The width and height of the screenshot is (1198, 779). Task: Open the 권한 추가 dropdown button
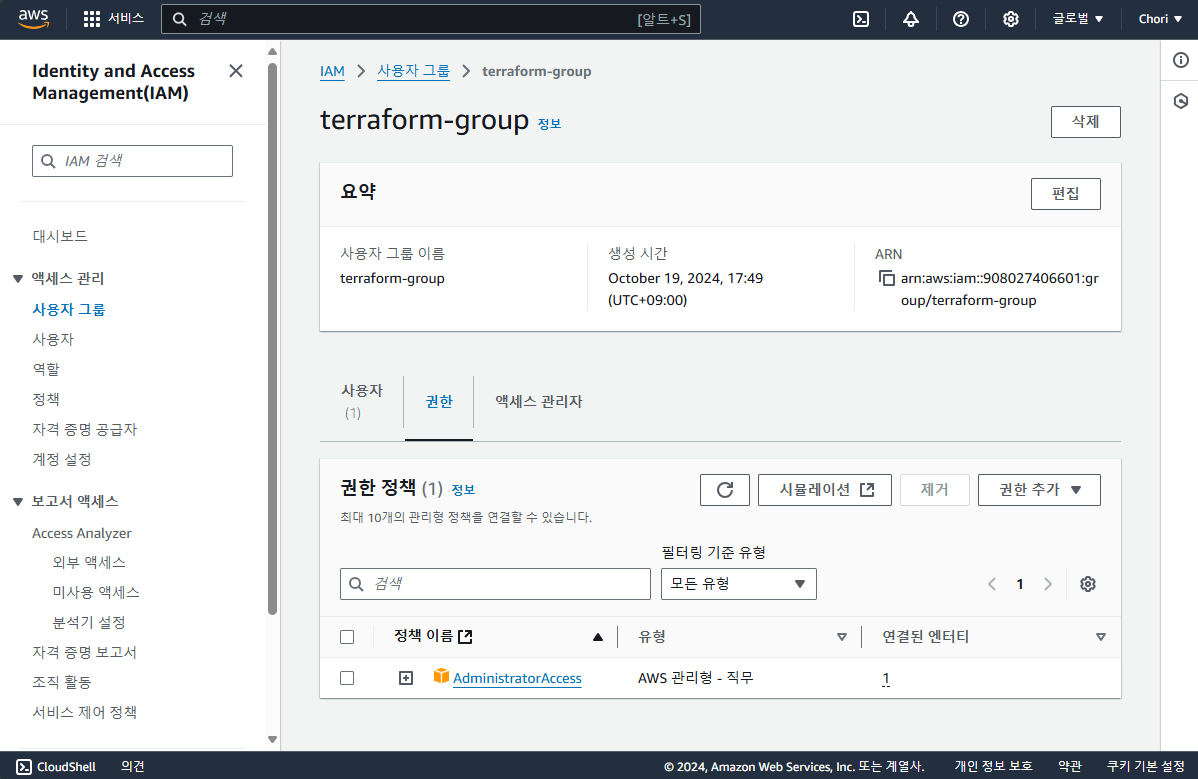1039,490
